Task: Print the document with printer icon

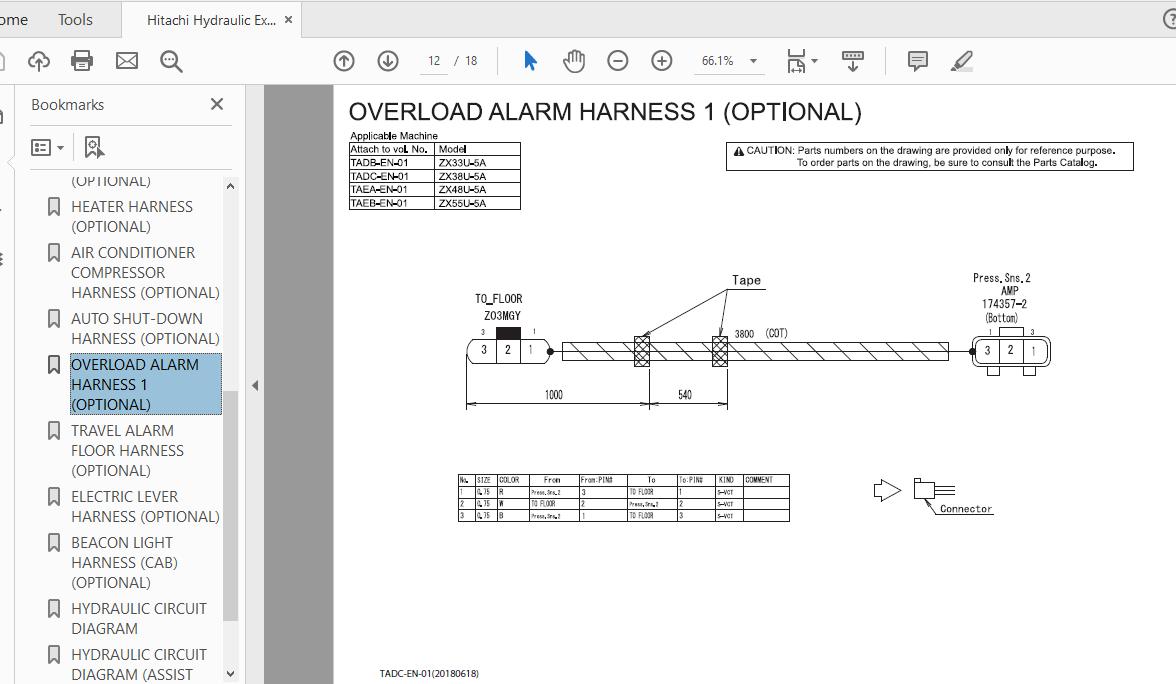Action: point(82,61)
